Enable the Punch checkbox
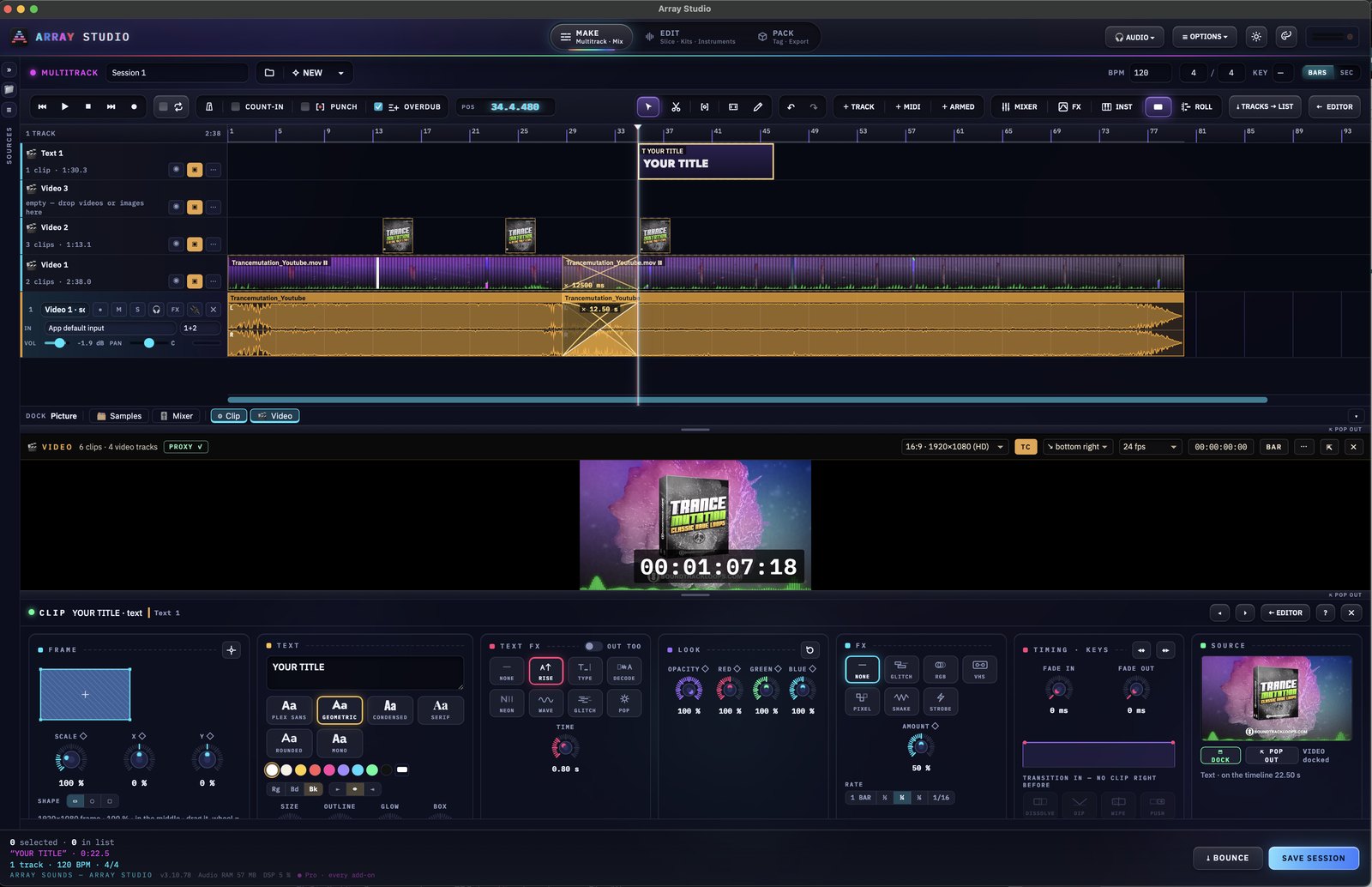This screenshot has height=887, width=1372. click(304, 107)
